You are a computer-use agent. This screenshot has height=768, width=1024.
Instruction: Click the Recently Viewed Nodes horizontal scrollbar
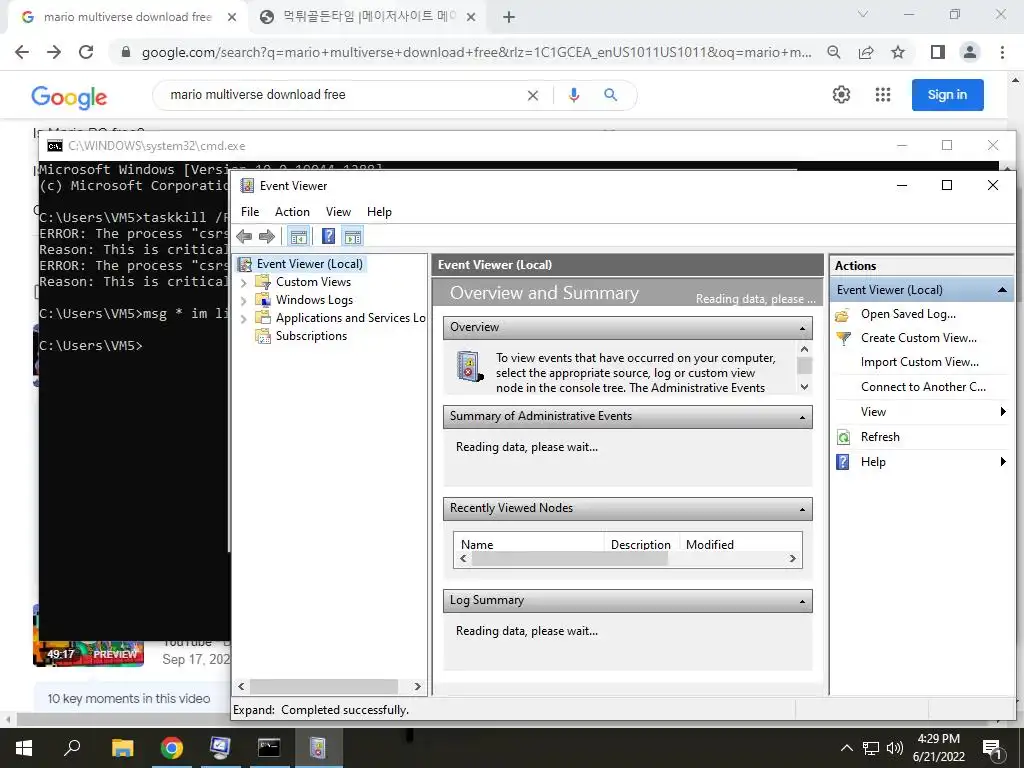569,559
